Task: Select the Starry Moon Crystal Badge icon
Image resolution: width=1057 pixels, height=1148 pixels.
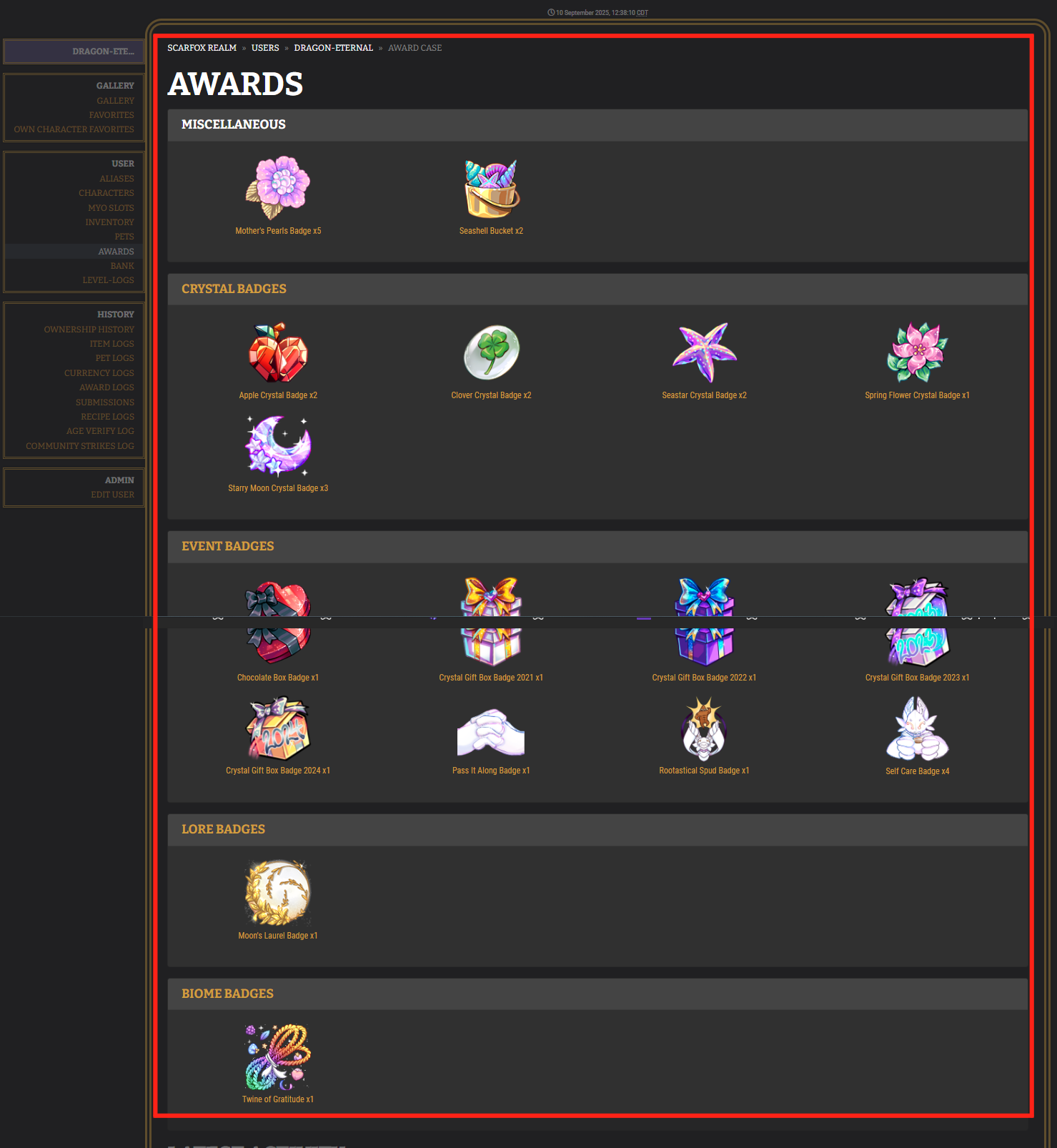Action: (x=278, y=445)
